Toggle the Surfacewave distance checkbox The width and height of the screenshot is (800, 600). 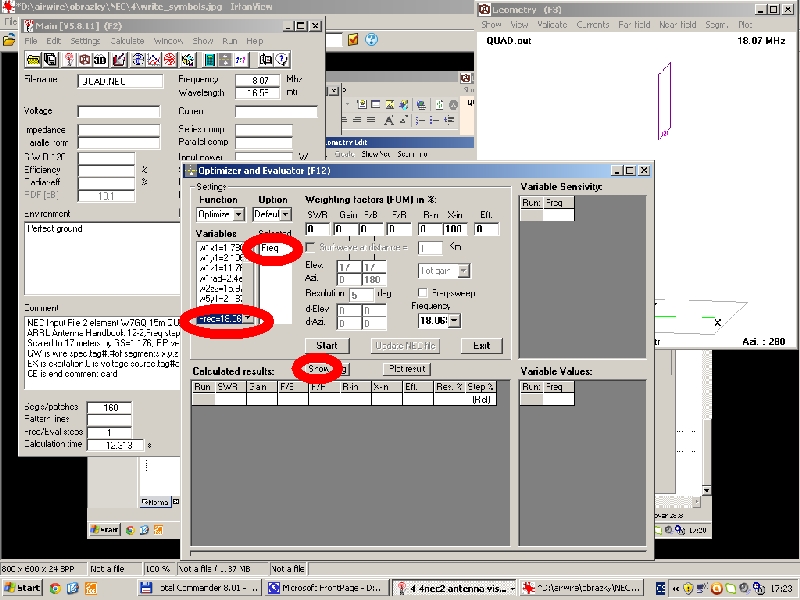click(311, 247)
